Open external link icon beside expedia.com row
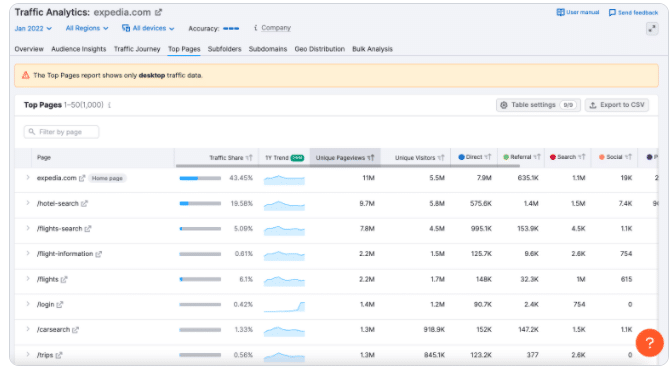The height and width of the screenshot is (385, 672). (82, 178)
